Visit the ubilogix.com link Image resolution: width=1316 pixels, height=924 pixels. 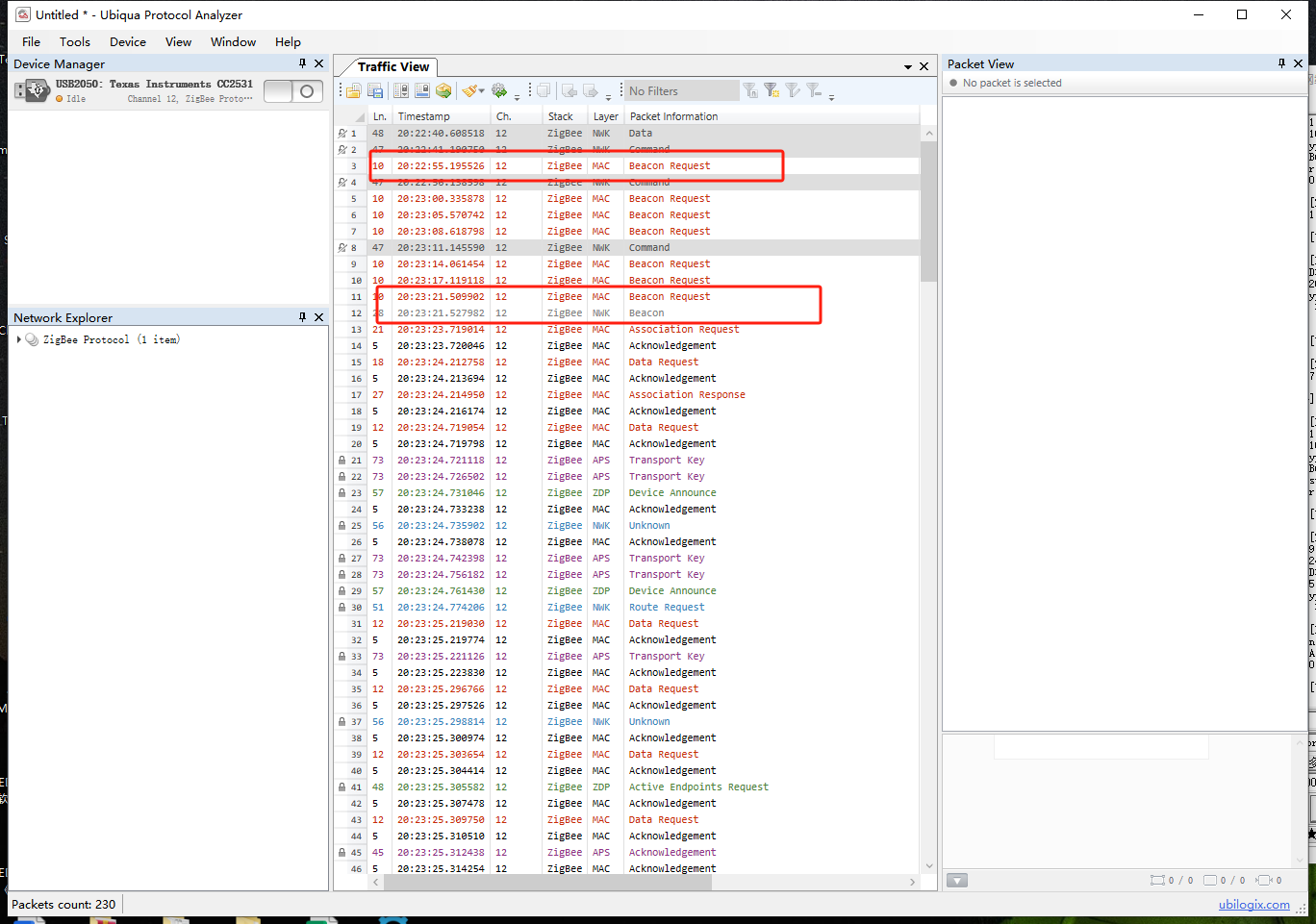click(1254, 904)
